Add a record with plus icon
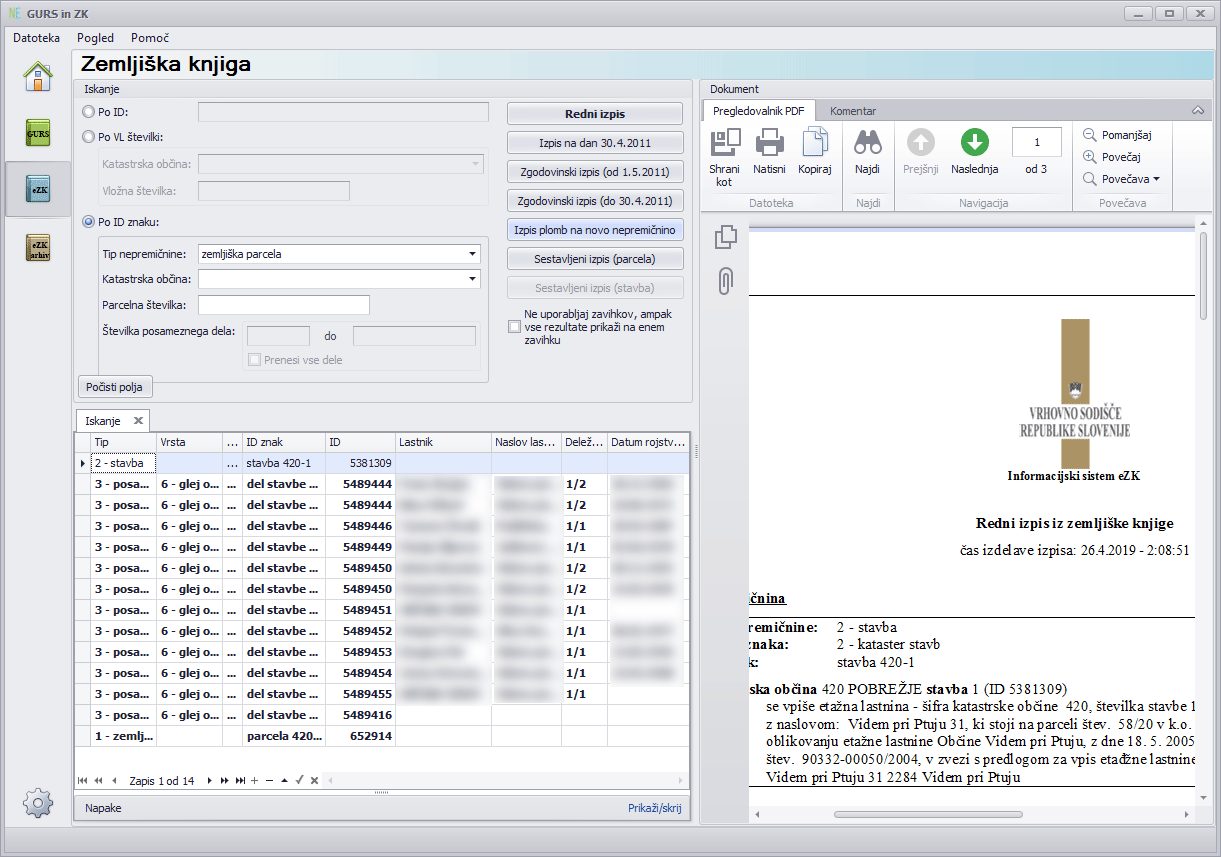The height and width of the screenshot is (857, 1221). pos(255,780)
